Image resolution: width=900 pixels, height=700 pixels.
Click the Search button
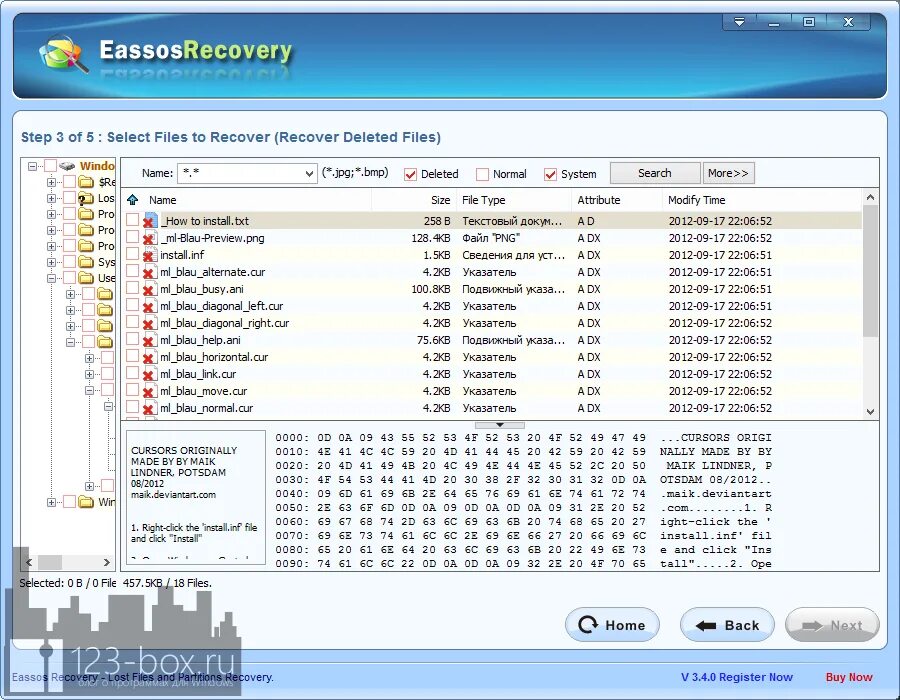click(x=655, y=173)
